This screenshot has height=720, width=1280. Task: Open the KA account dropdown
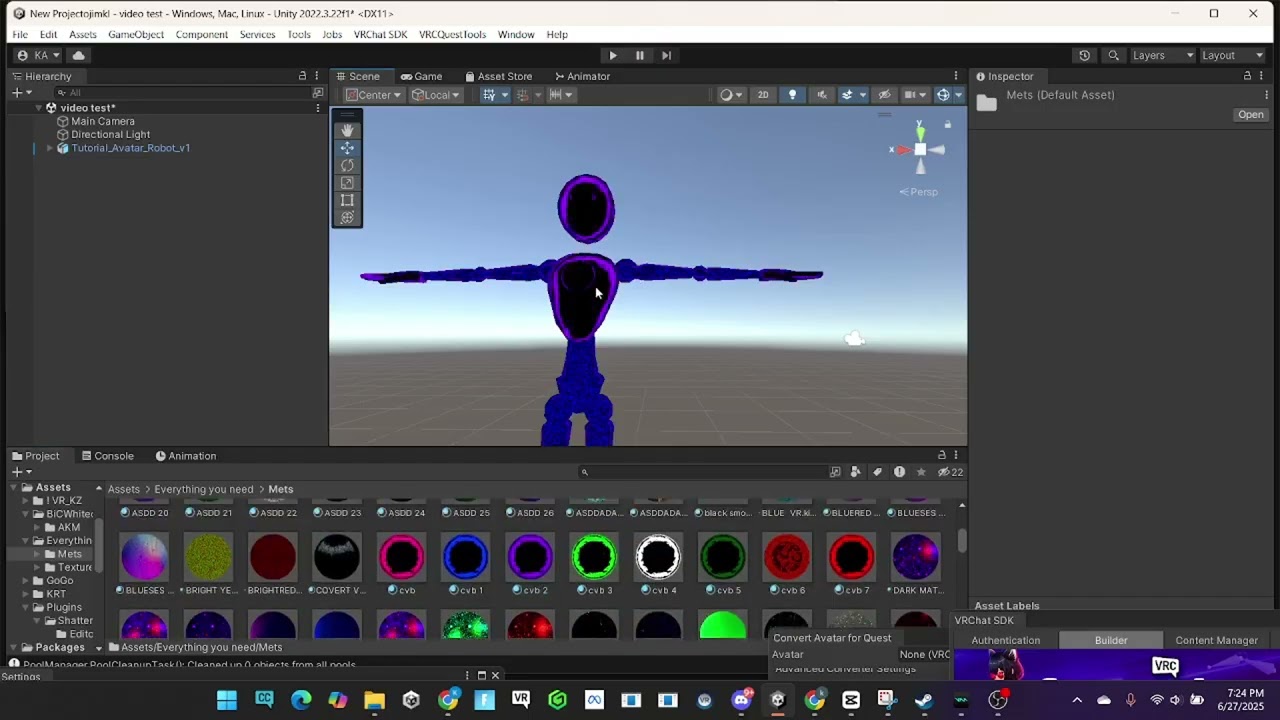point(40,55)
